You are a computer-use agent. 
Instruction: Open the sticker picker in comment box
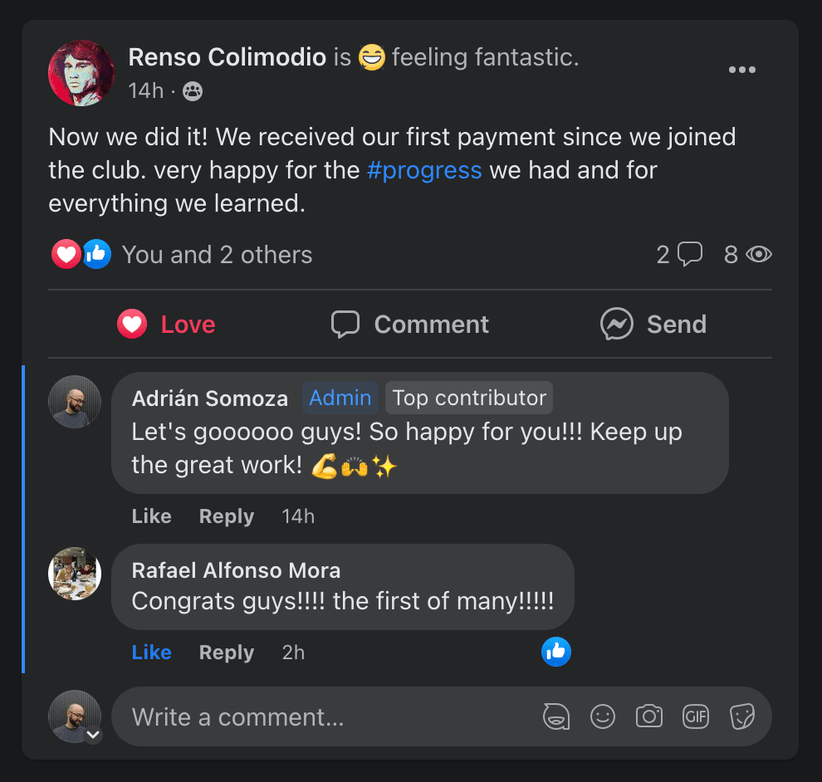click(x=741, y=716)
